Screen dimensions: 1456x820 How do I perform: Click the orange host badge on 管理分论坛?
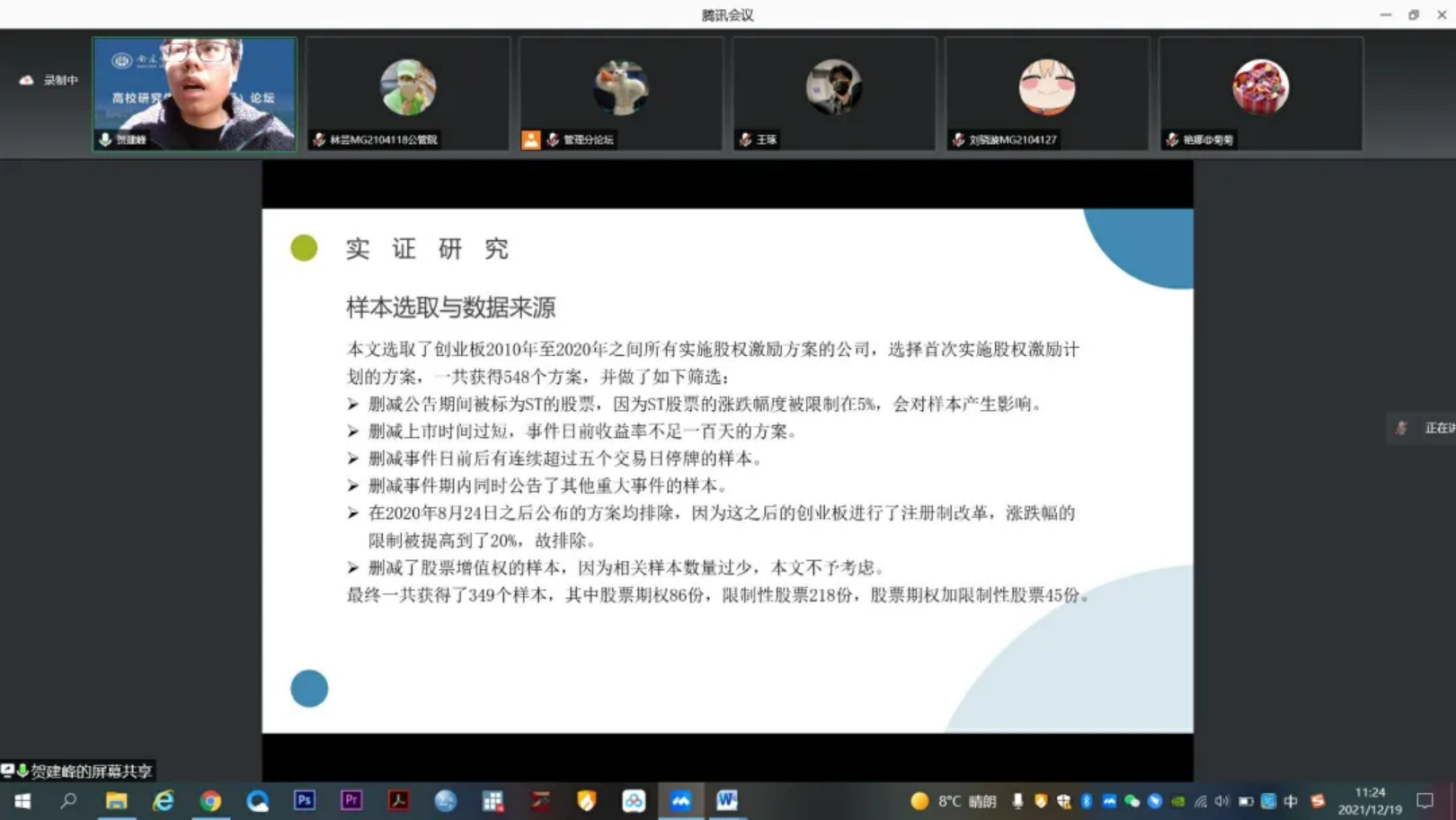click(x=531, y=139)
